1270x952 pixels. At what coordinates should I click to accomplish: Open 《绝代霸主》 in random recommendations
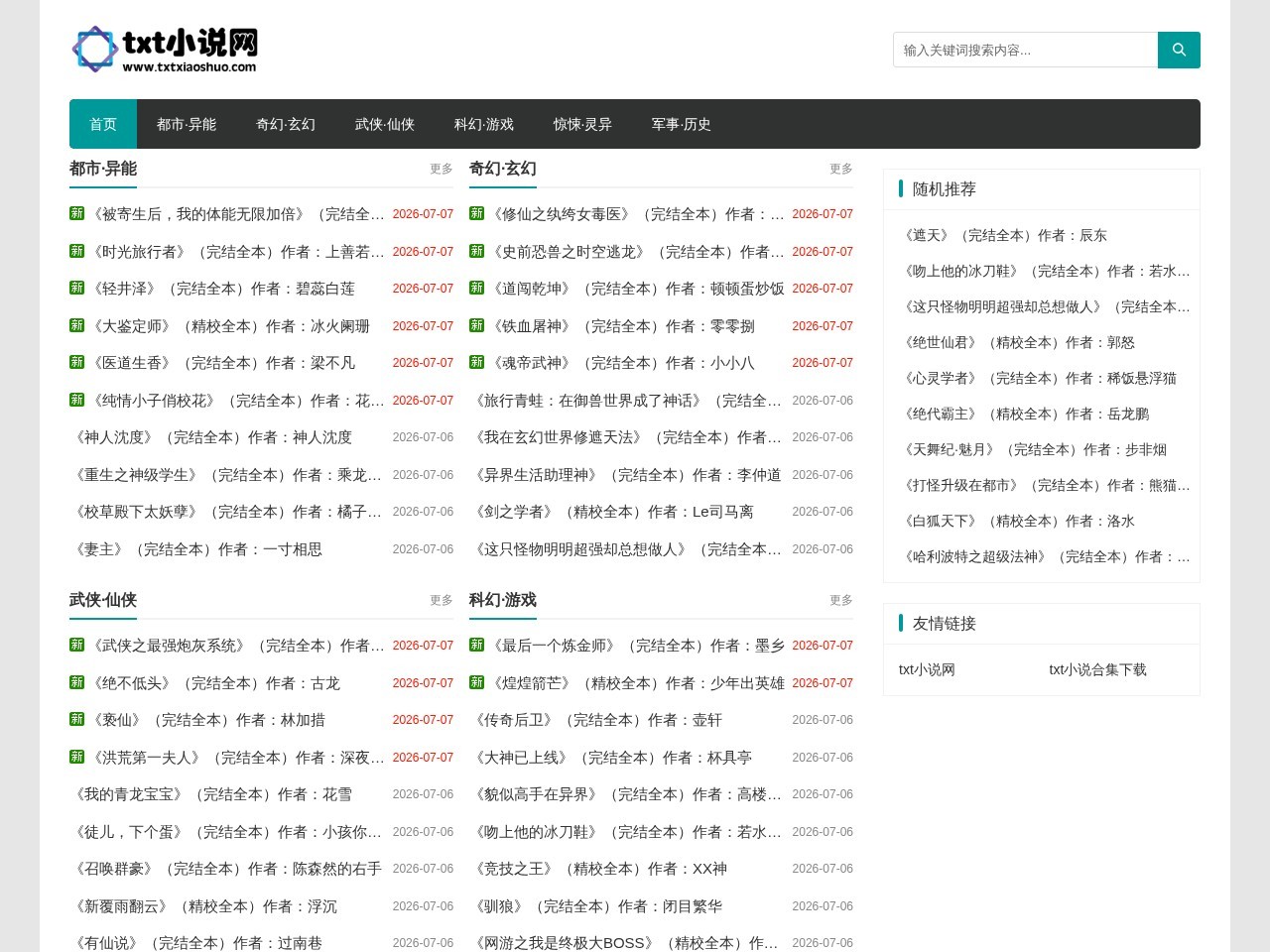(x=1024, y=414)
